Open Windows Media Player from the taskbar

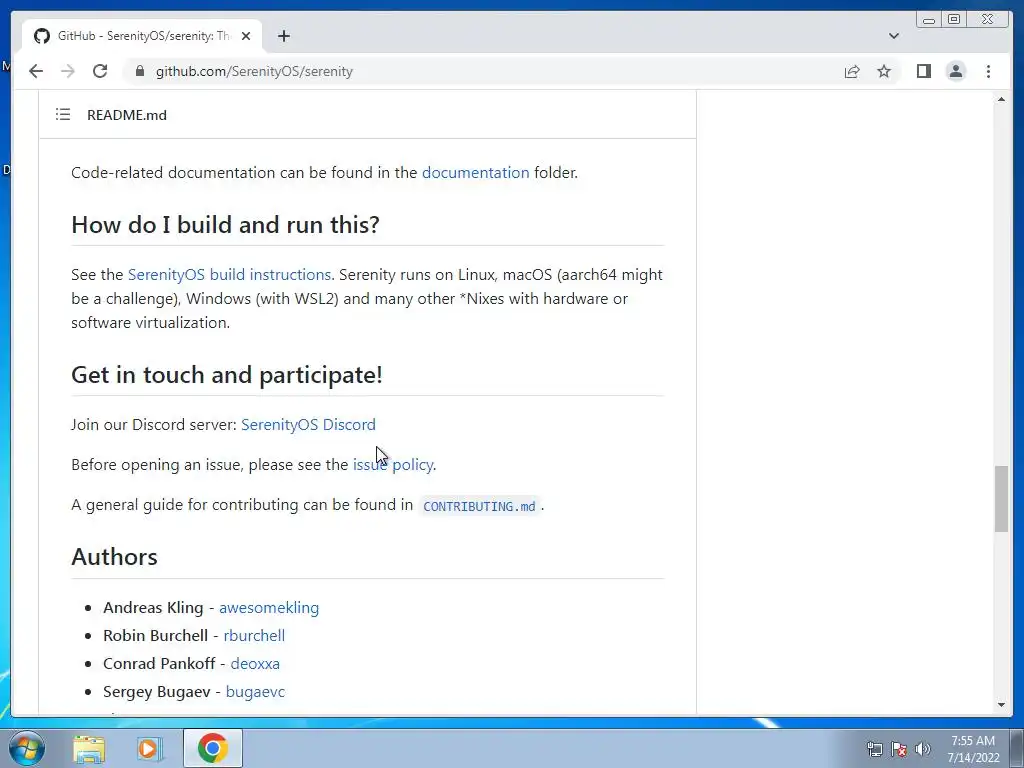click(149, 748)
